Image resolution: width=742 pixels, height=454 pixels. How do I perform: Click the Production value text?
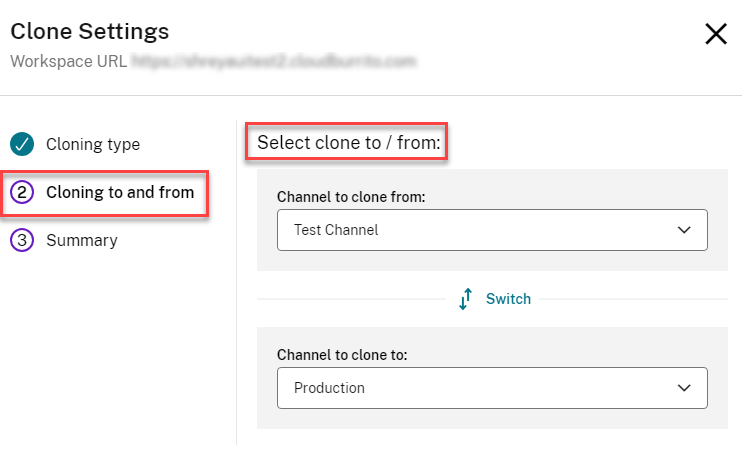pos(329,388)
